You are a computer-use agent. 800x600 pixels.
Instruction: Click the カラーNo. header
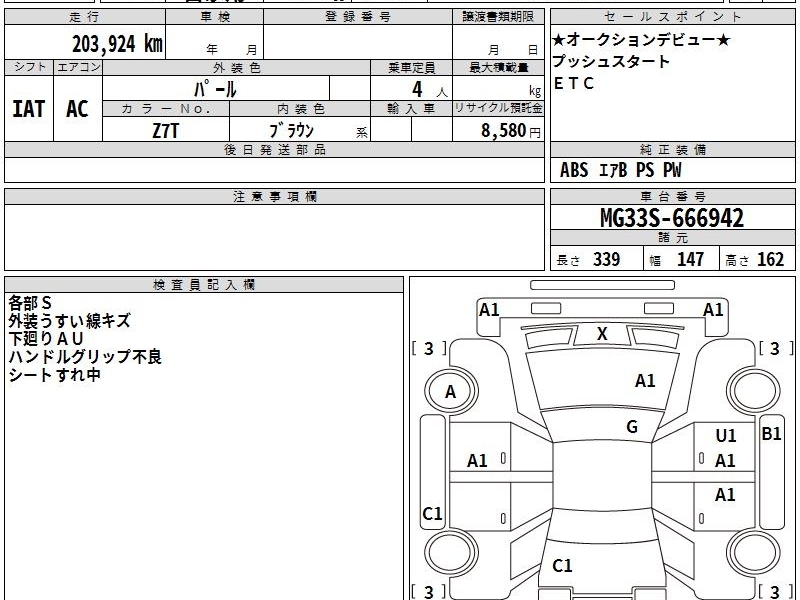point(166,109)
